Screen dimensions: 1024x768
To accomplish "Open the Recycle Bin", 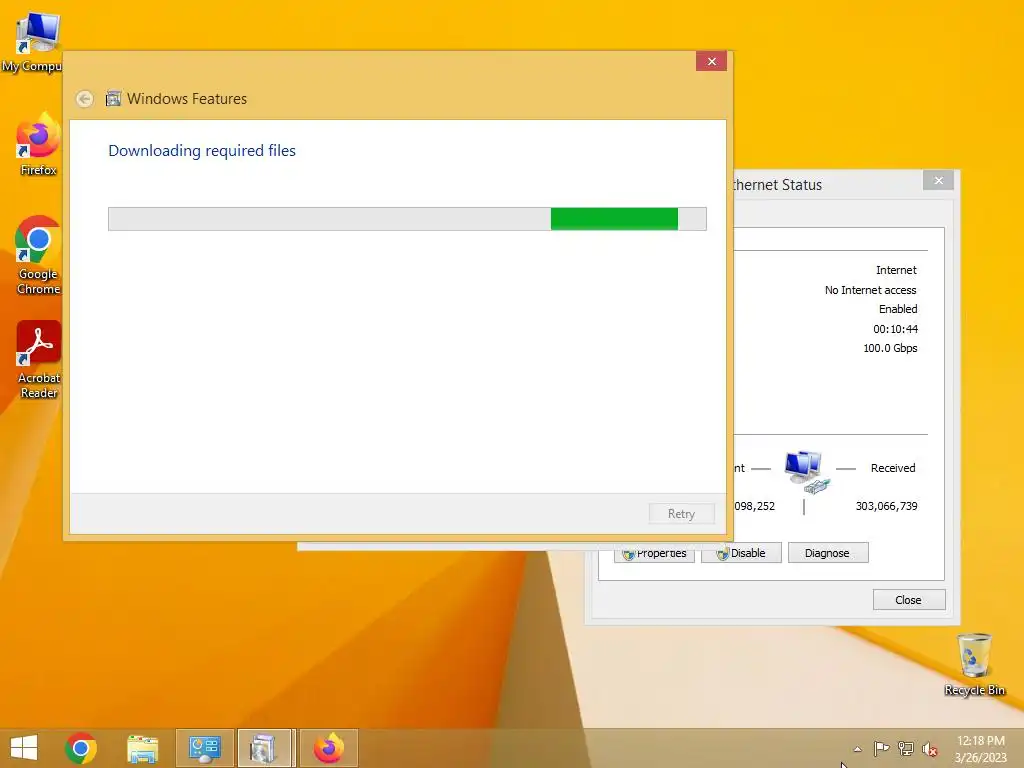I will coord(974,664).
